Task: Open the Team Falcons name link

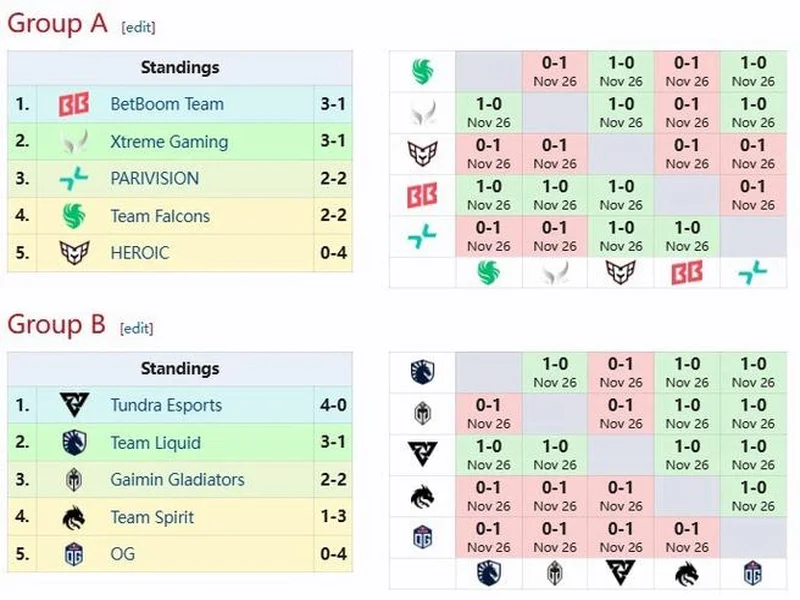Action: point(159,216)
